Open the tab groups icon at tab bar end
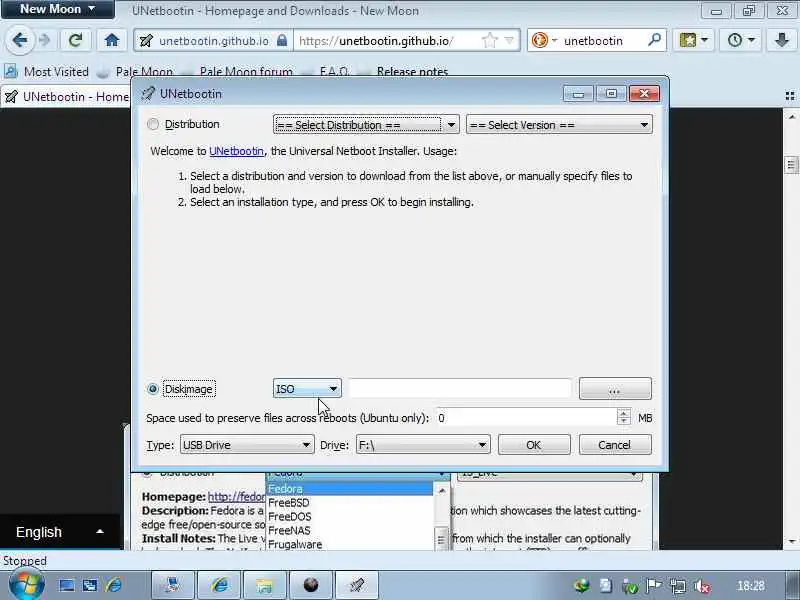Screen dimensions: 800x600 point(790,95)
